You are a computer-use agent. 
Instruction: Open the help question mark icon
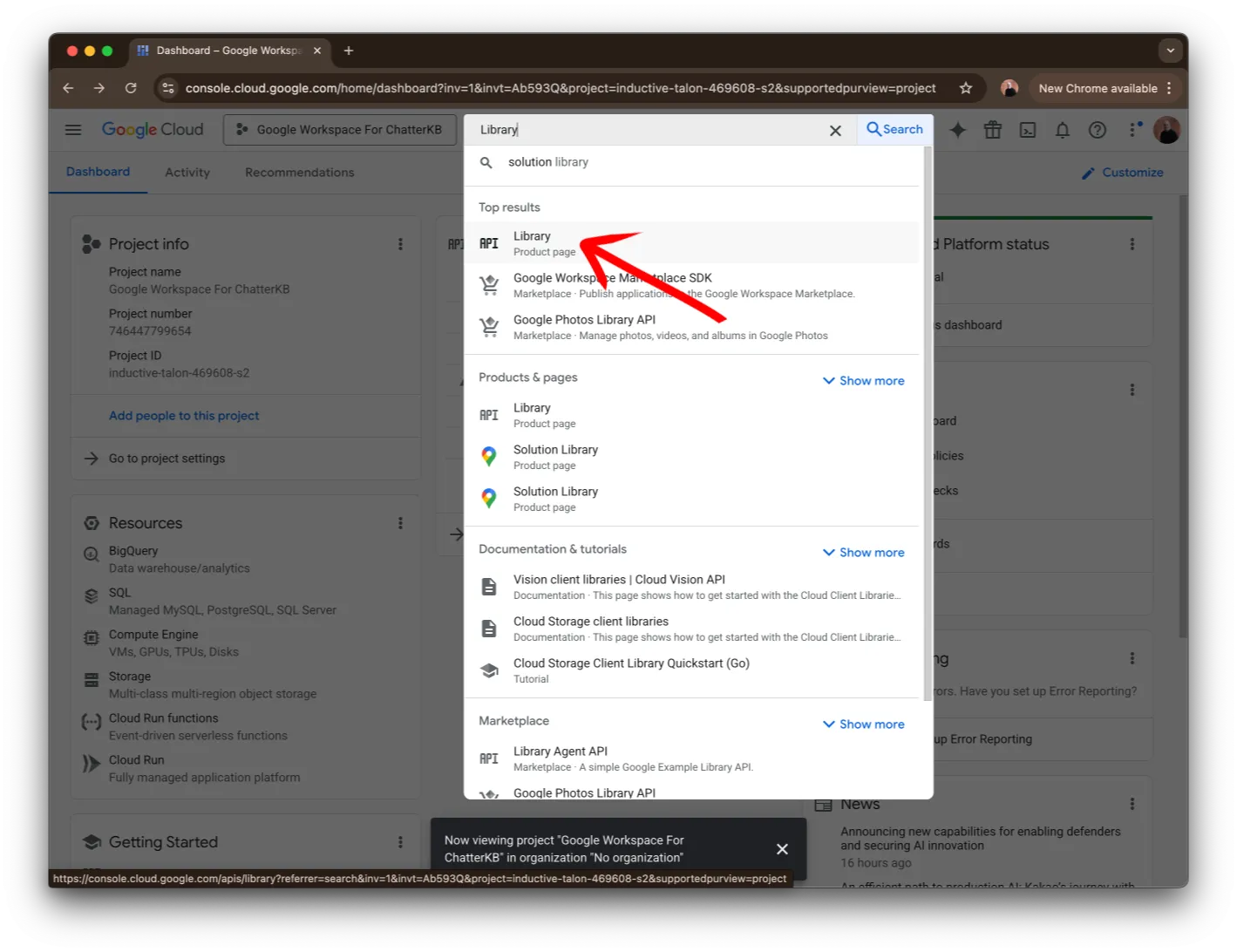pyautogui.click(x=1098, y=130)
